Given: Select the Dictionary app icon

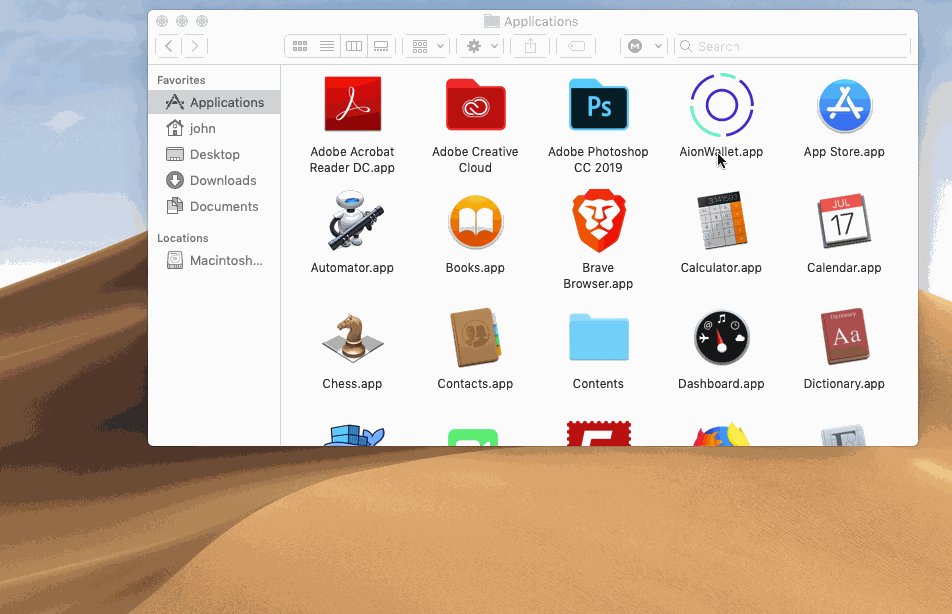Looking at the screenshot, I should 845,336.
